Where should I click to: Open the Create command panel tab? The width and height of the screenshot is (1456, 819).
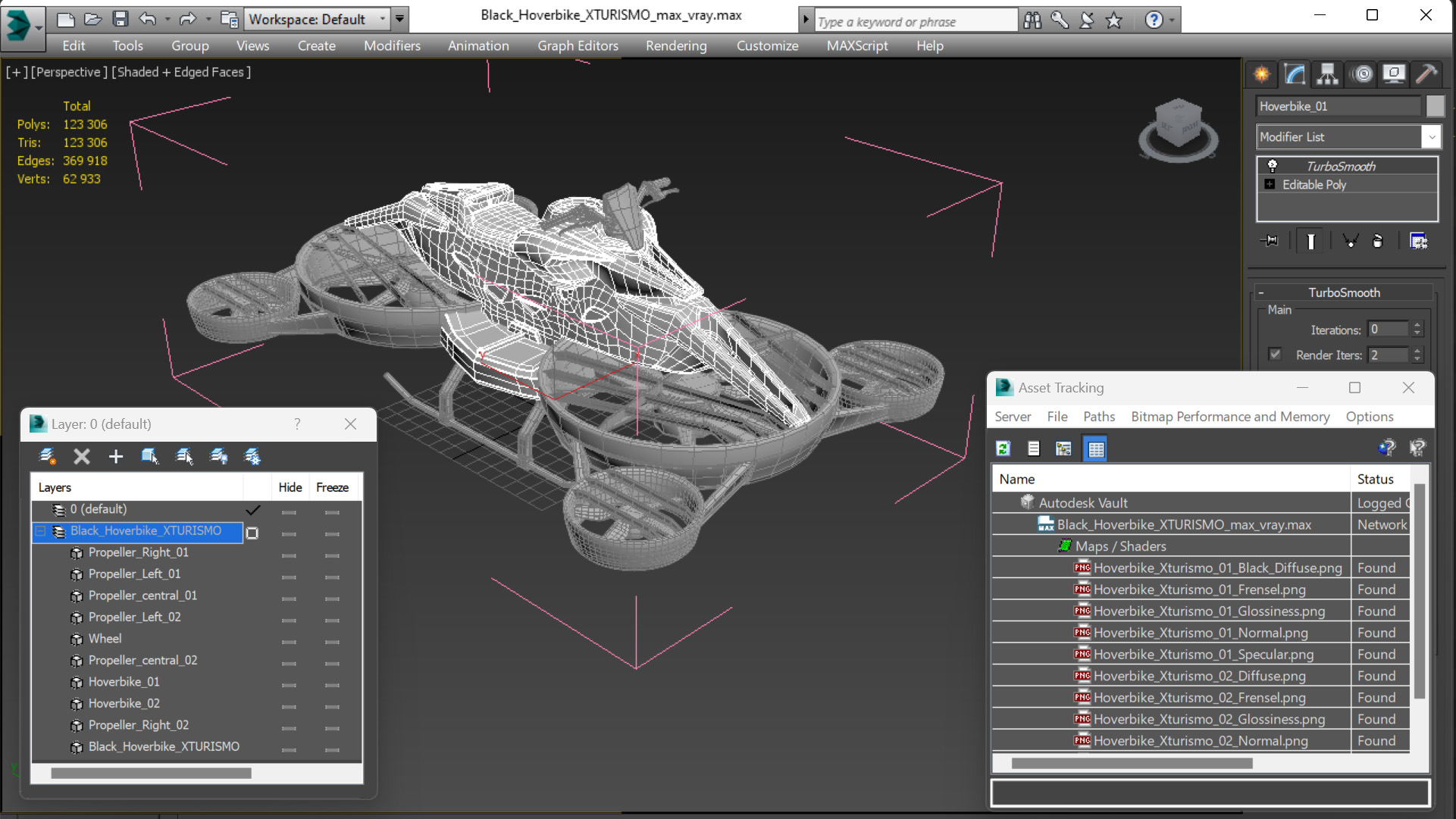click(x=1262, y=73)
